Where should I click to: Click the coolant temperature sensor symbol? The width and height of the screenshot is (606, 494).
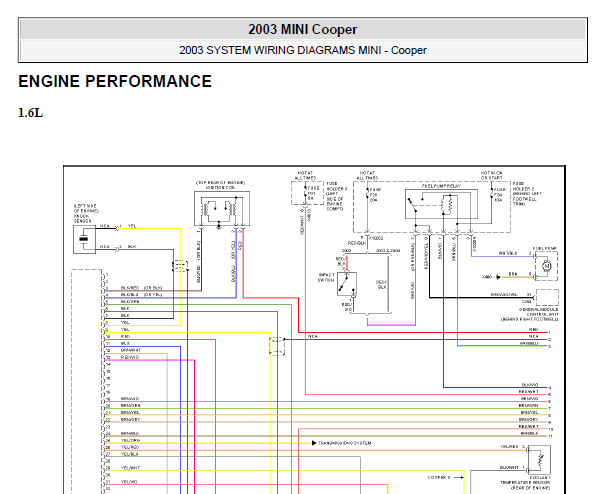tap(540, 460)
